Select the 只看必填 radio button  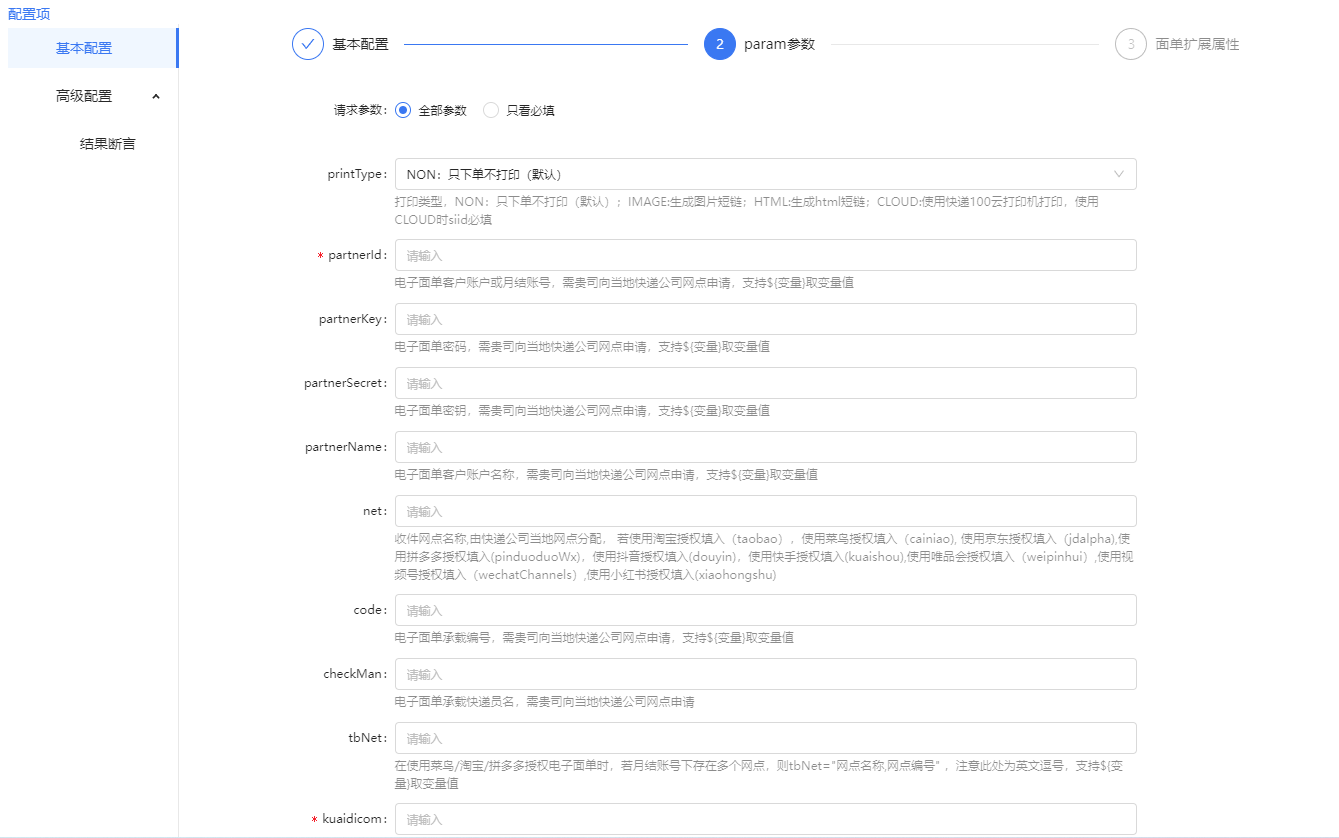point(491,110)
